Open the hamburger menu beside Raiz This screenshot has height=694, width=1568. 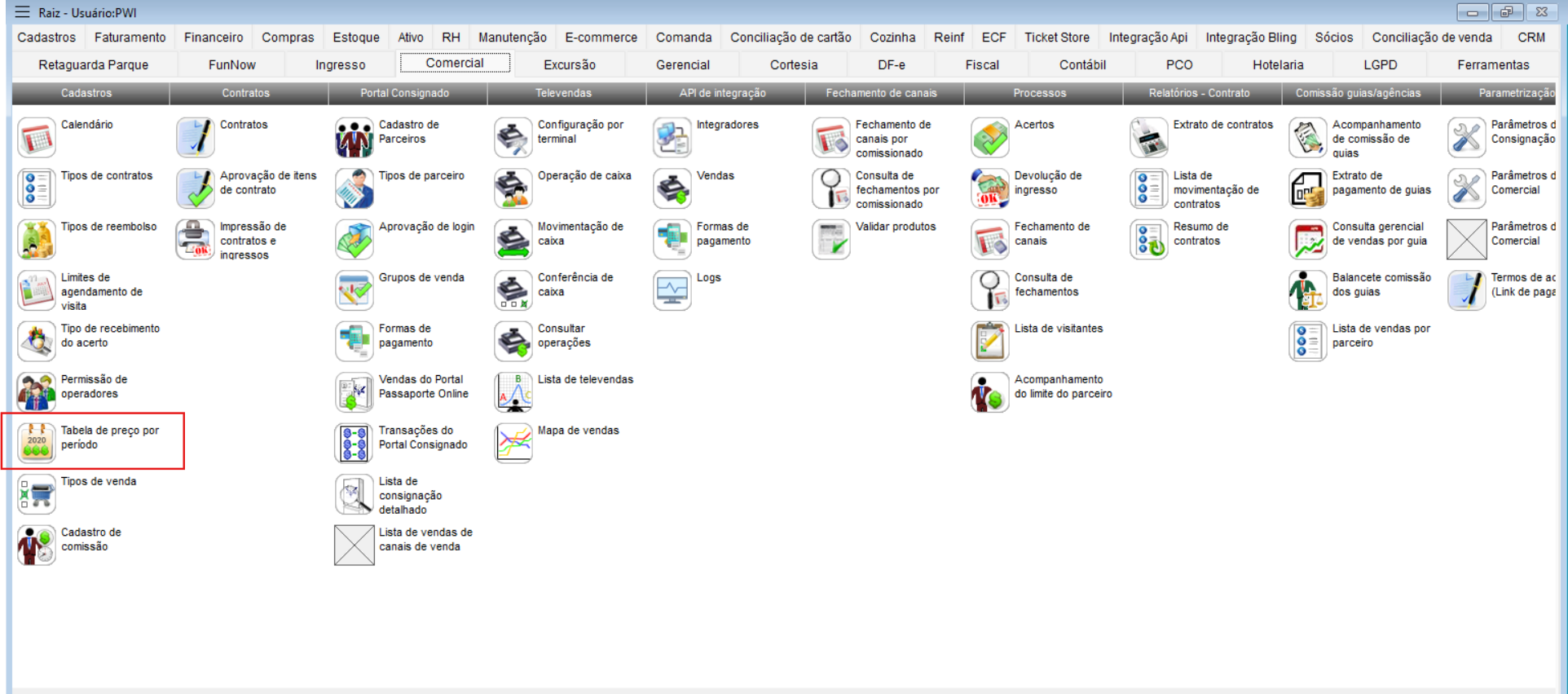(22, 12)
